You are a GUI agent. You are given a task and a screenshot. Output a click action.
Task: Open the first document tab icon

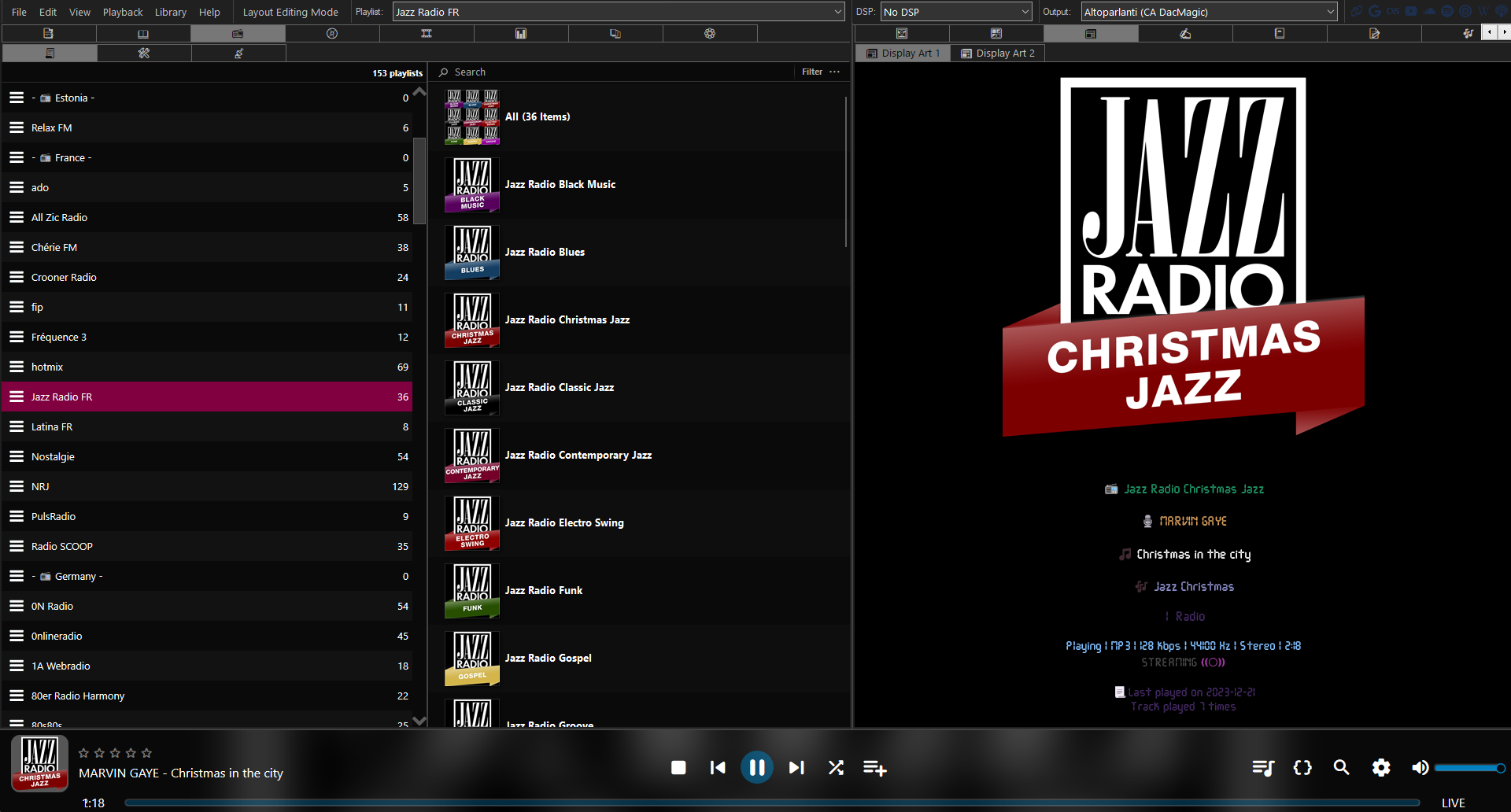(49, 33)
